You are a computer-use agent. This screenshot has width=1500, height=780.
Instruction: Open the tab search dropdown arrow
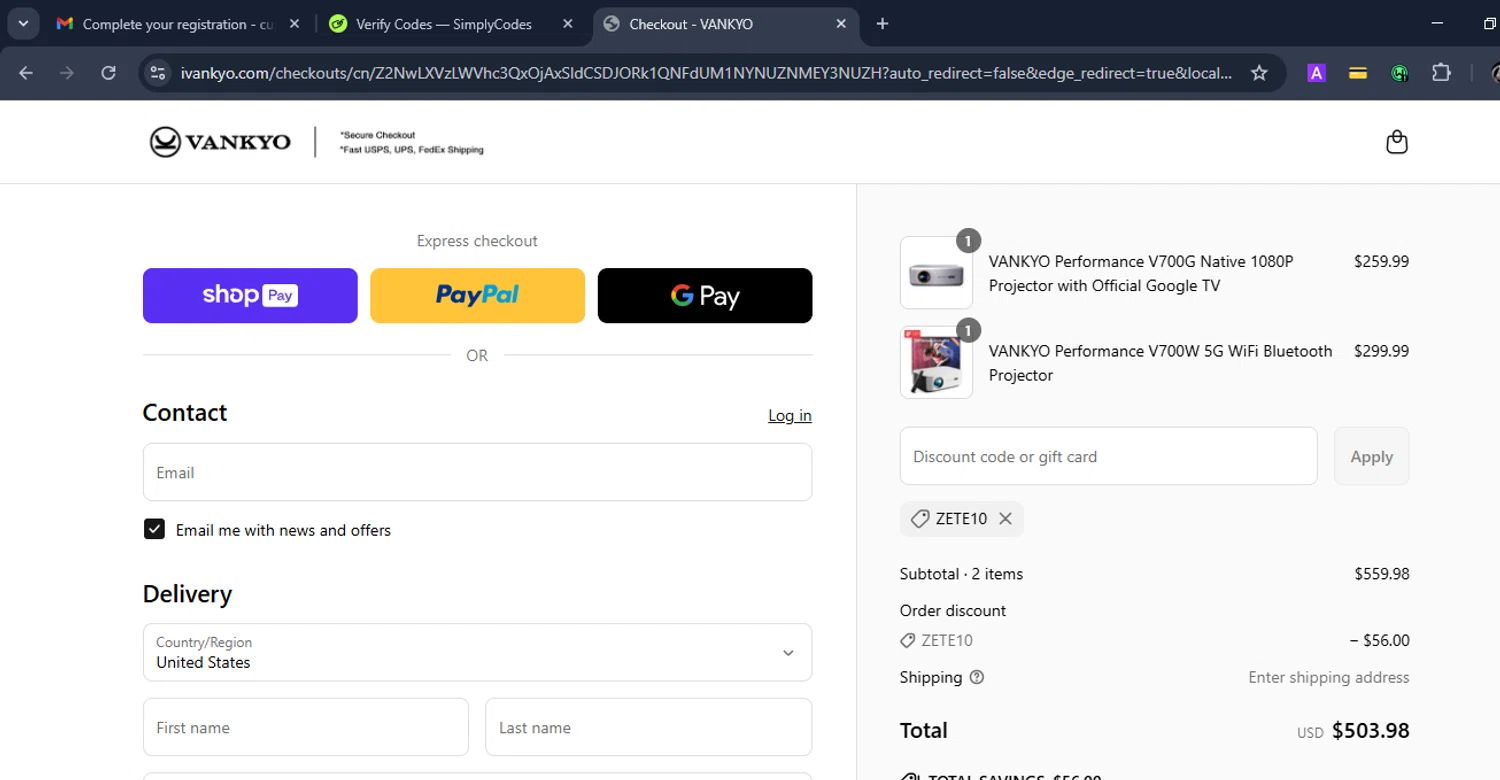23,24
